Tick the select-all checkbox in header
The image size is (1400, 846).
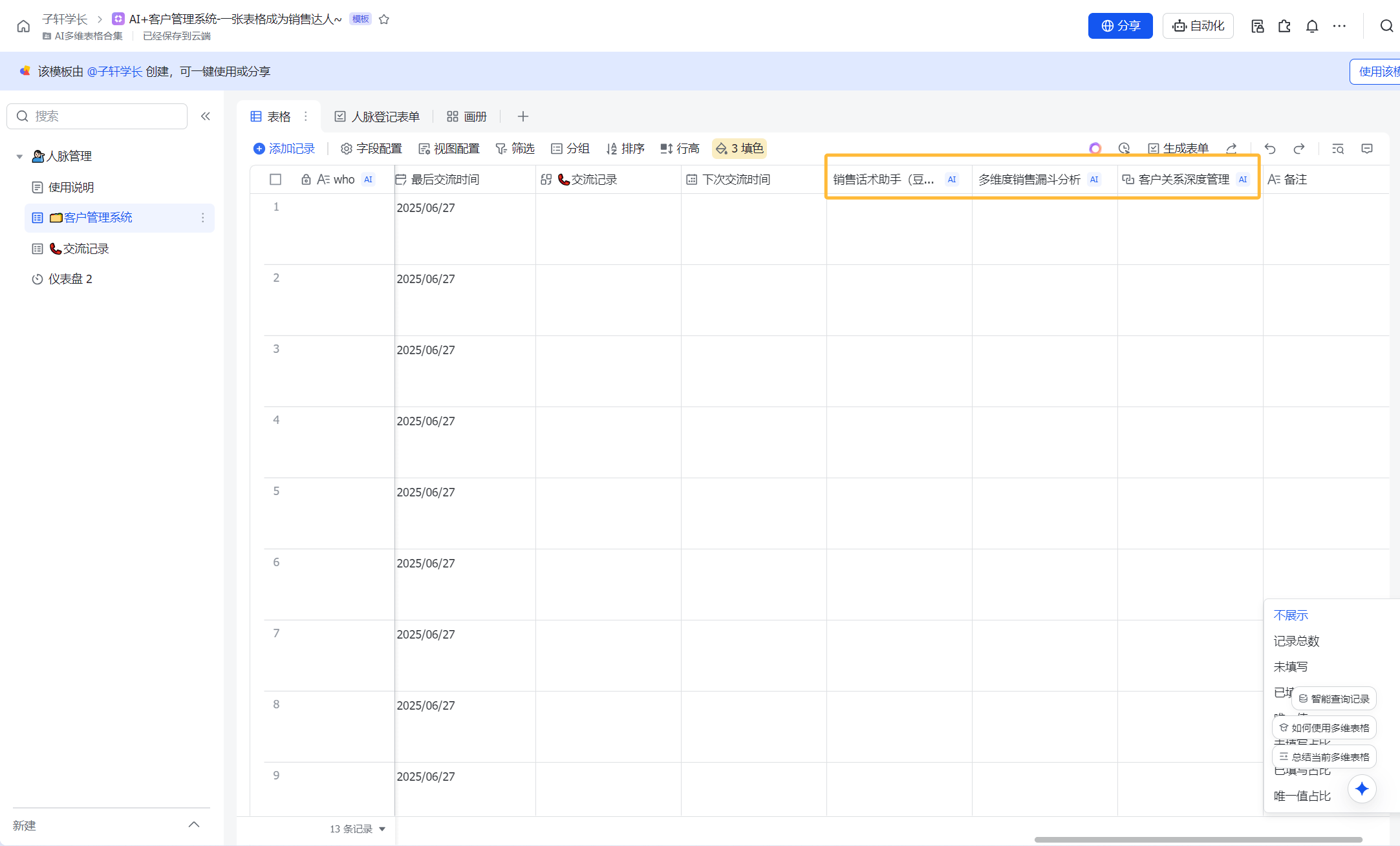[275, 180]
